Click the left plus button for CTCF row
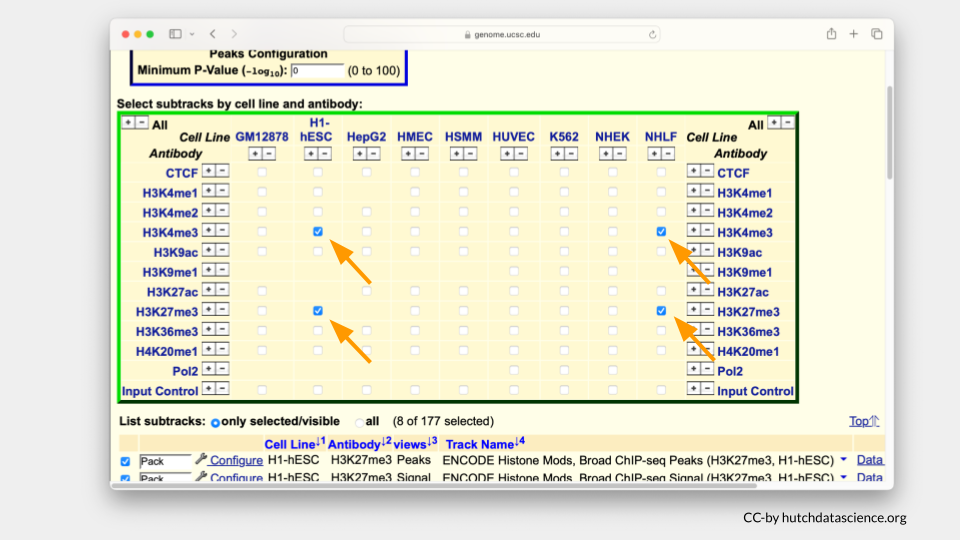The image size is (960, 540). tap(209, 171)
